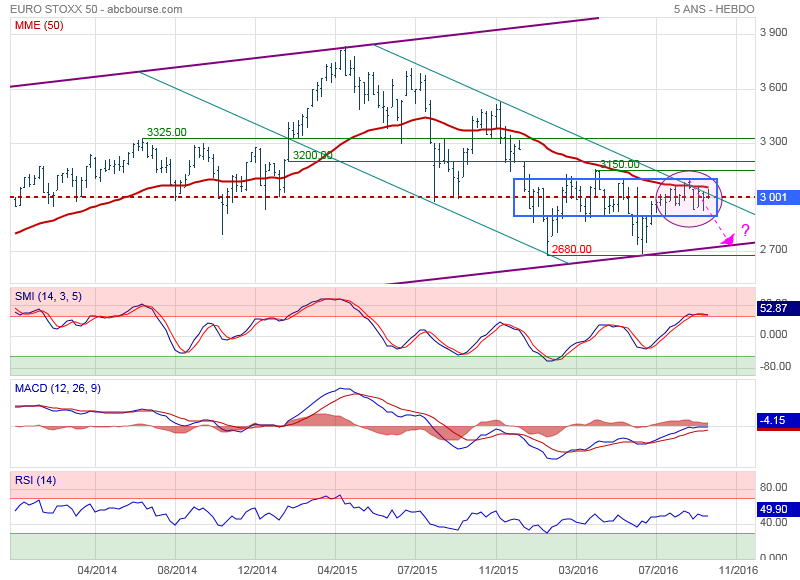
Task: Click the 07/2016 date axis label
Action: coord(658,570)
